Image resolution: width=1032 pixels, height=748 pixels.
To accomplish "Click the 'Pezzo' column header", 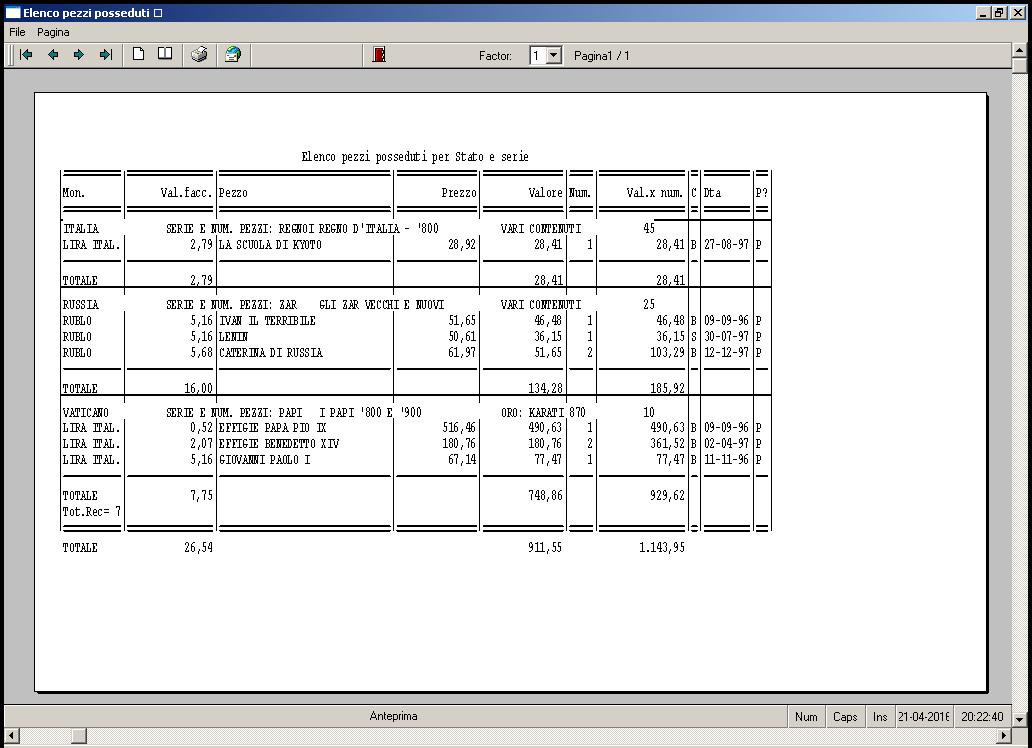I will tap(233, 193).
